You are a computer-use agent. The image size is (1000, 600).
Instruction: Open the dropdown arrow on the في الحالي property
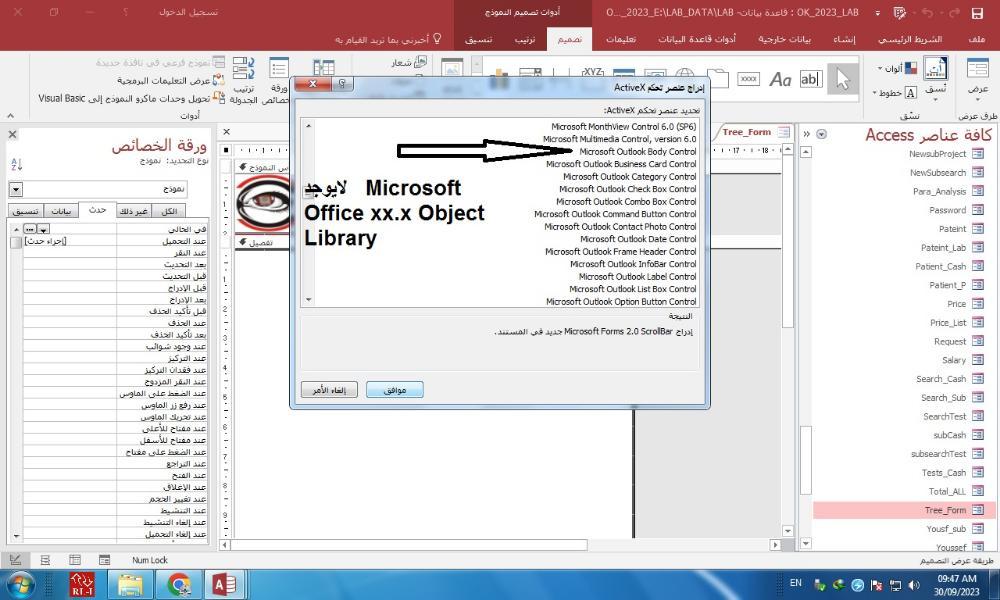[43, 229]
